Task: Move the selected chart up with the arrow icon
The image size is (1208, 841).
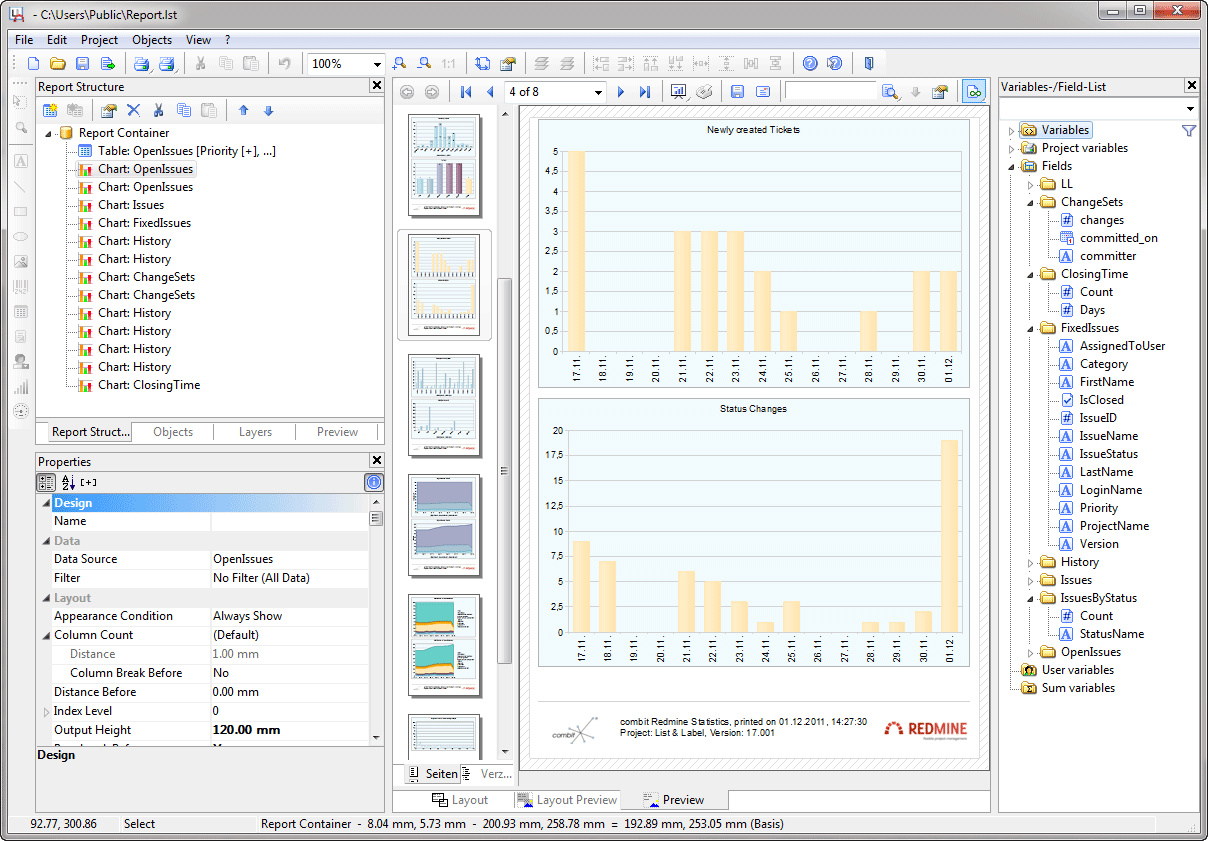Action: [243, 110]
